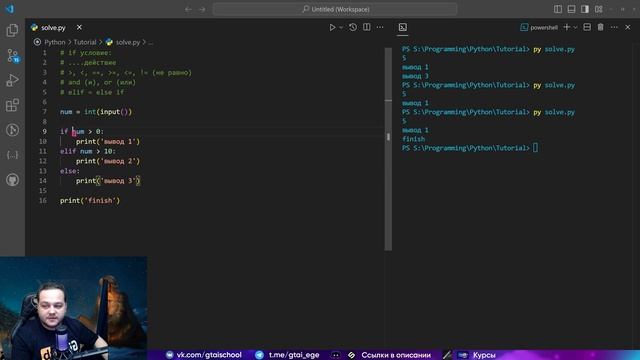This screenshot has width=640, height=360.
Task: Click 'finish' output in terminal
Action: click(x=413, y=139)
